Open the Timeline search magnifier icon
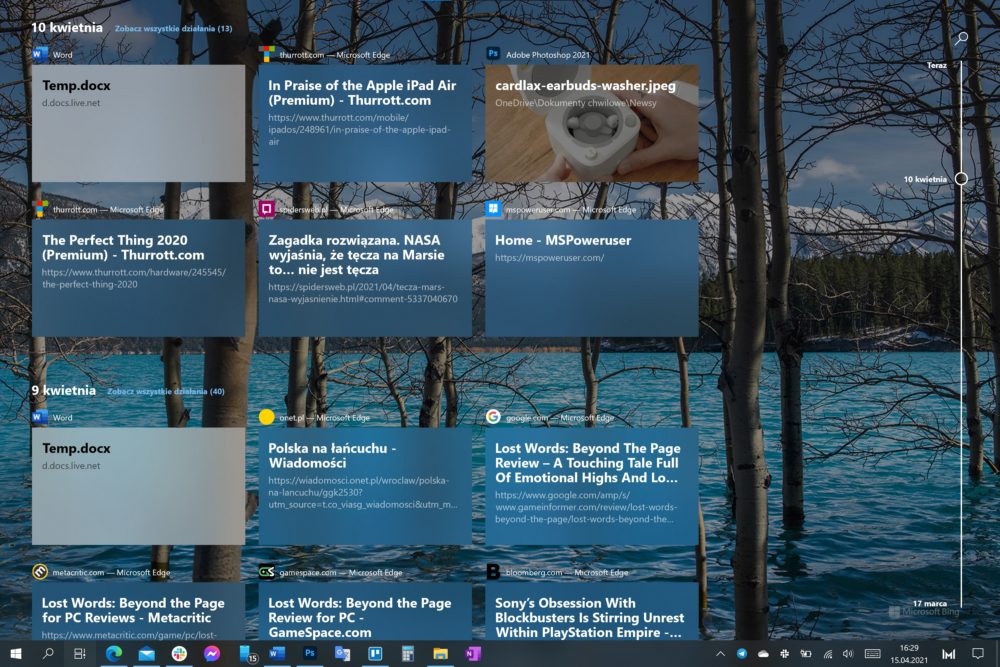The image size is (1000, 667). coord(960,39)
